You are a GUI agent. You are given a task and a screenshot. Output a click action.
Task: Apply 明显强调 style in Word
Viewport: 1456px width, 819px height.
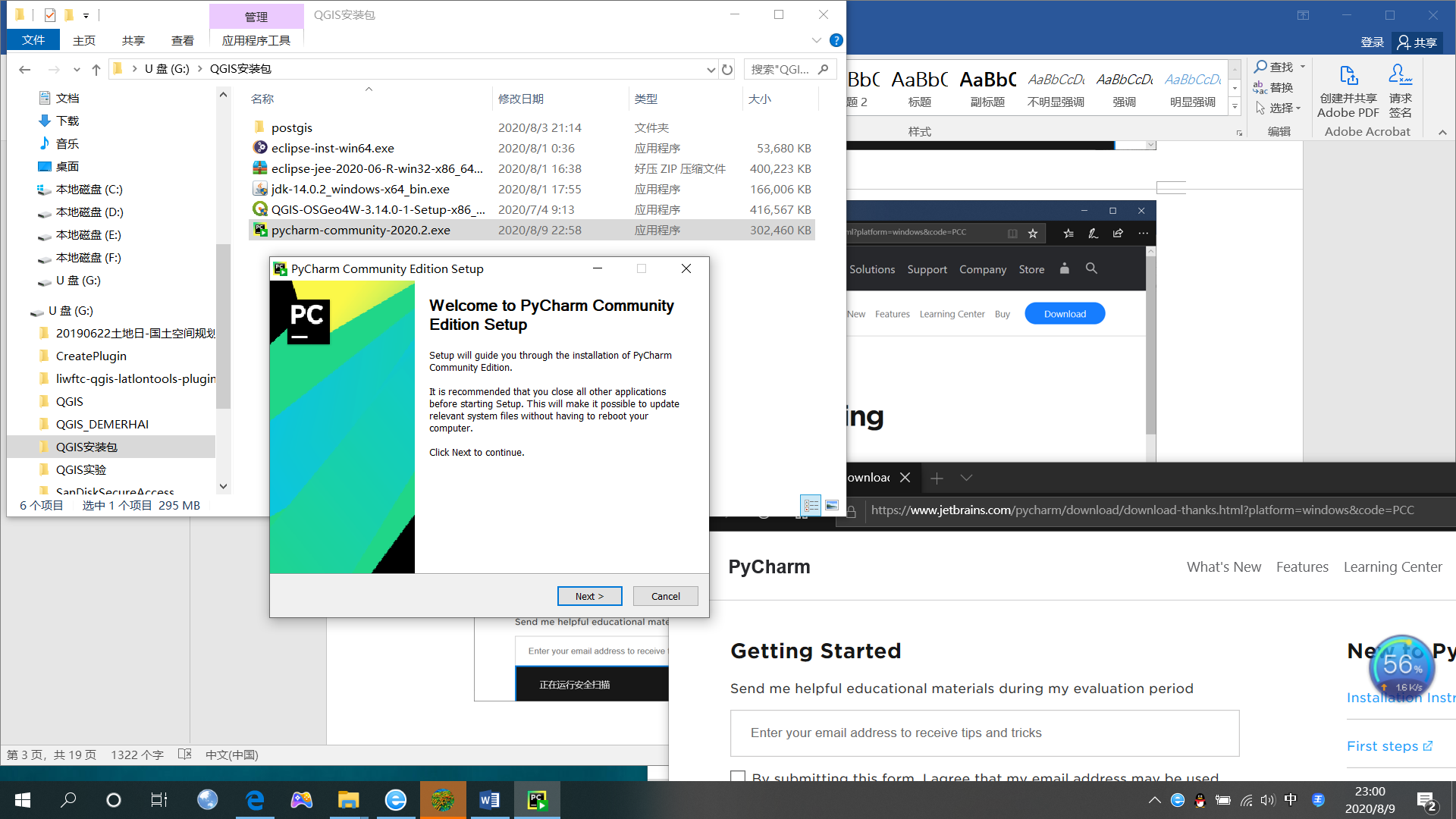[x=1192, y=89]
